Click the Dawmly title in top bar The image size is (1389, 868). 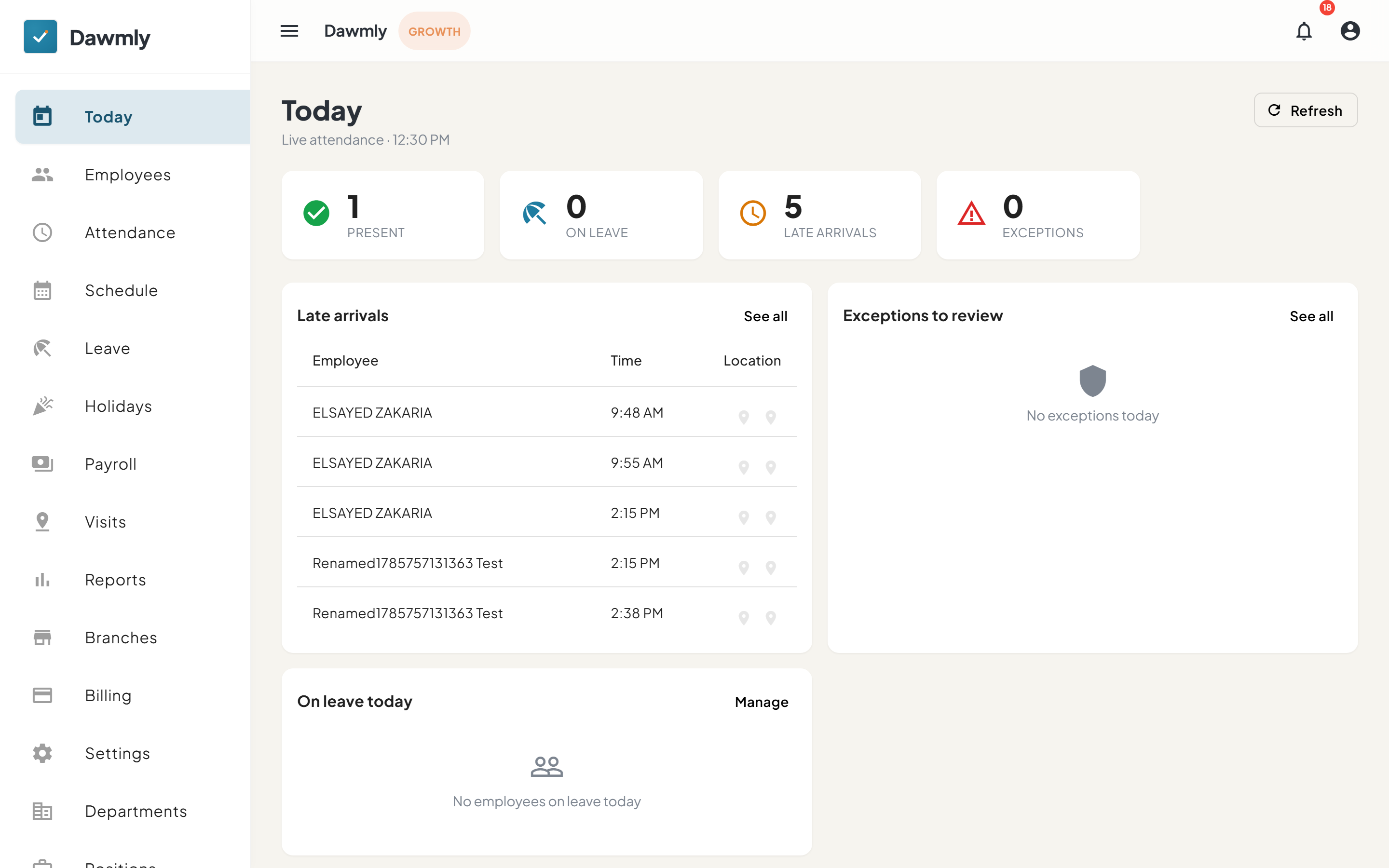tap(355, 31)
